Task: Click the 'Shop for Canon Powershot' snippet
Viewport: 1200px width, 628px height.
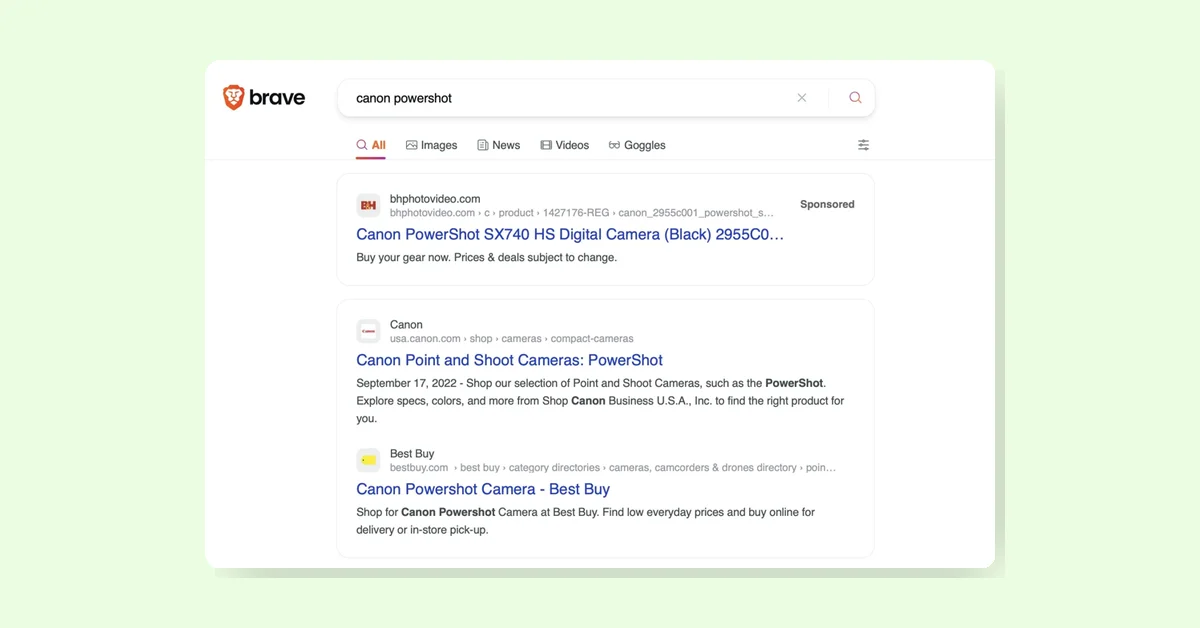Action: pyautogui.click(x=586, y=521)
